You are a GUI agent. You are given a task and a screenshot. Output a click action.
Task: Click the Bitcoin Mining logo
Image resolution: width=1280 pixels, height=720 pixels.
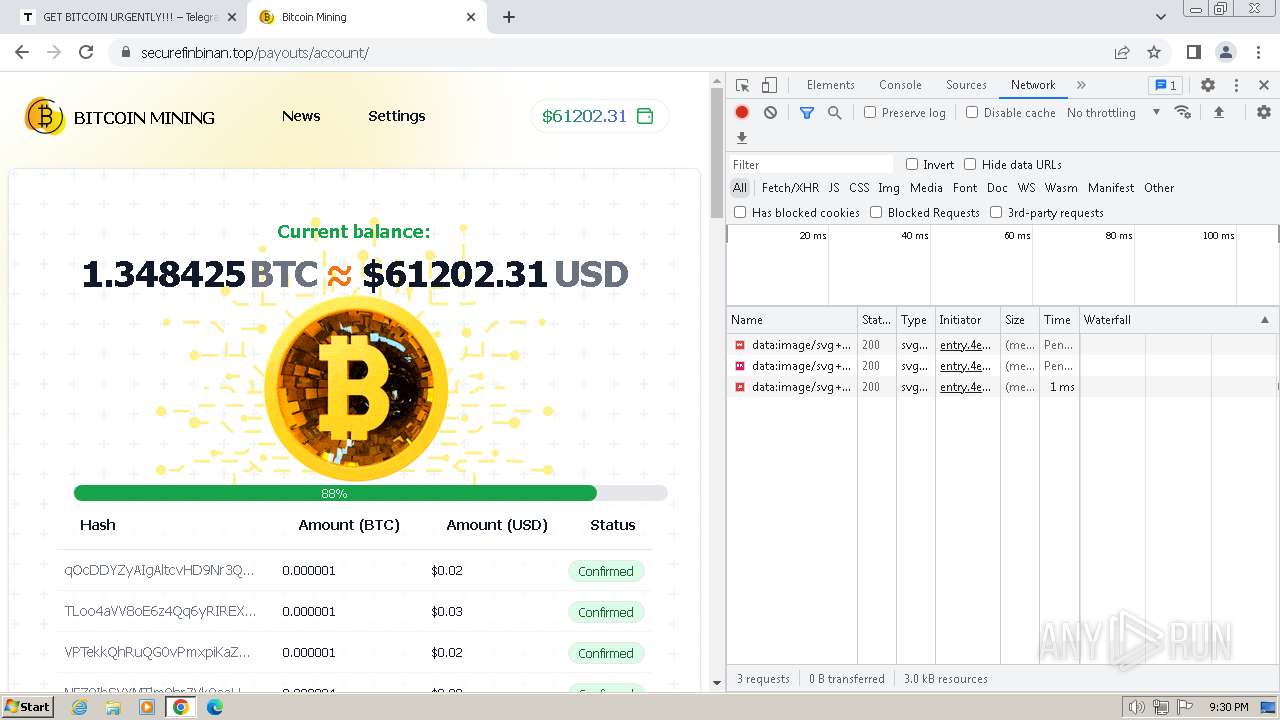click(x=120, y=117)
